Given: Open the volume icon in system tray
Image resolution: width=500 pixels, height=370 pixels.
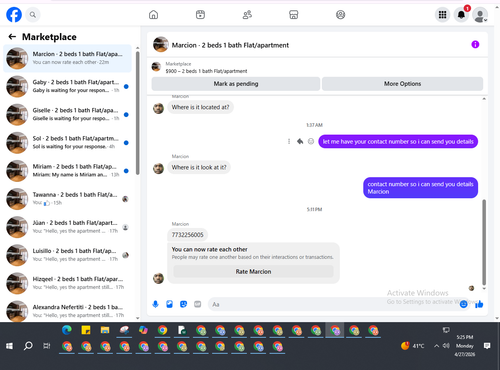Looking at the screenshot, I should tap(446, 346).
